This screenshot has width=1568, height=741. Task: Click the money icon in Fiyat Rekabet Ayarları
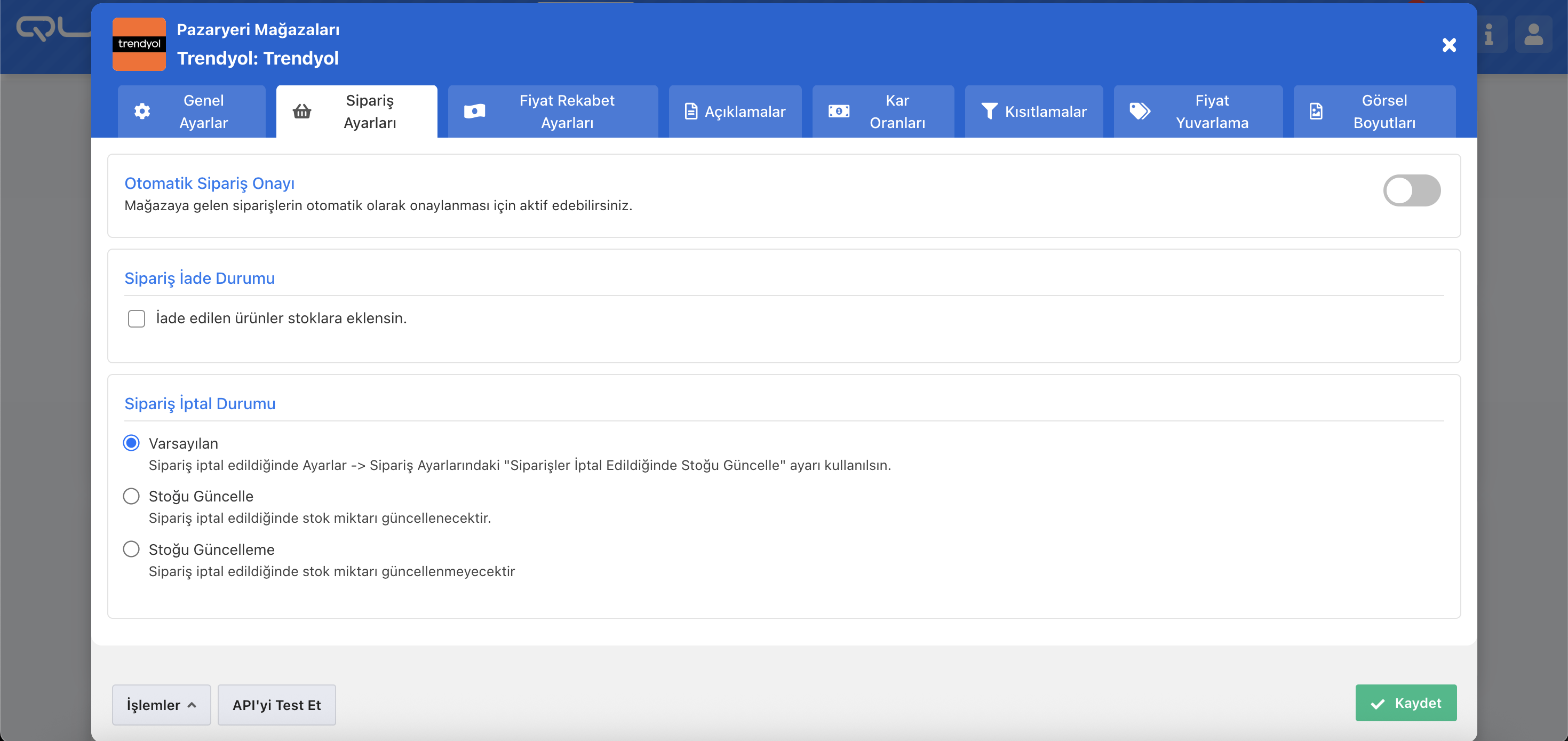(x=474, y=111)
